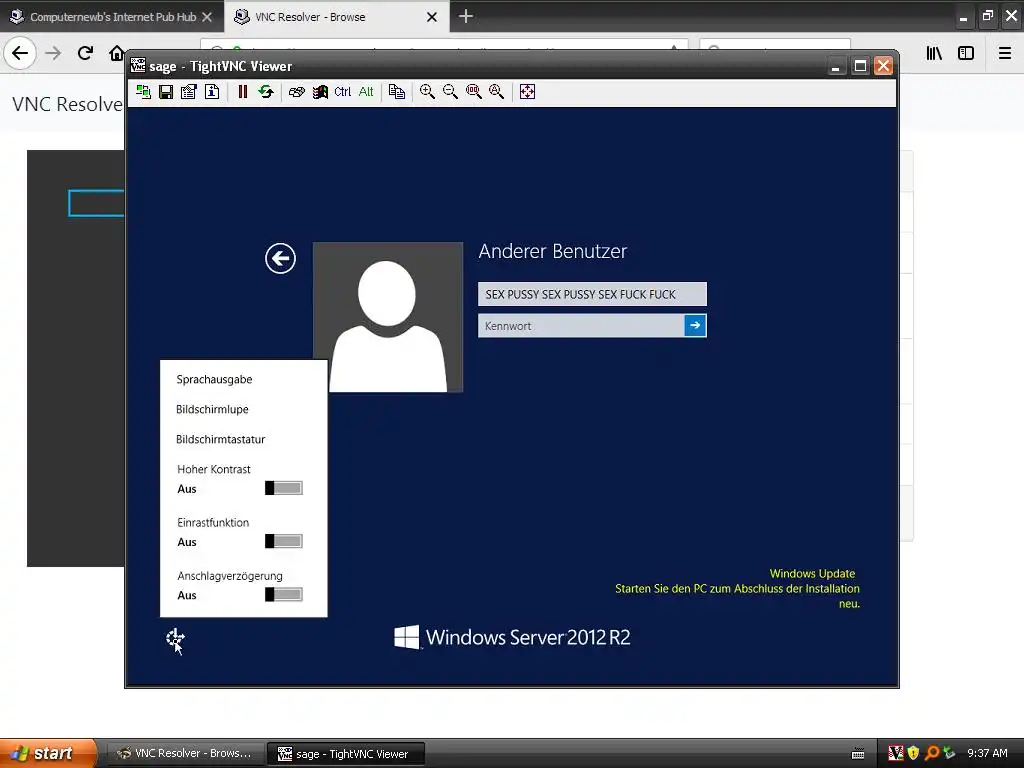Toggle the Ctrl key in the viewer toolbar

tap(342, 92)
